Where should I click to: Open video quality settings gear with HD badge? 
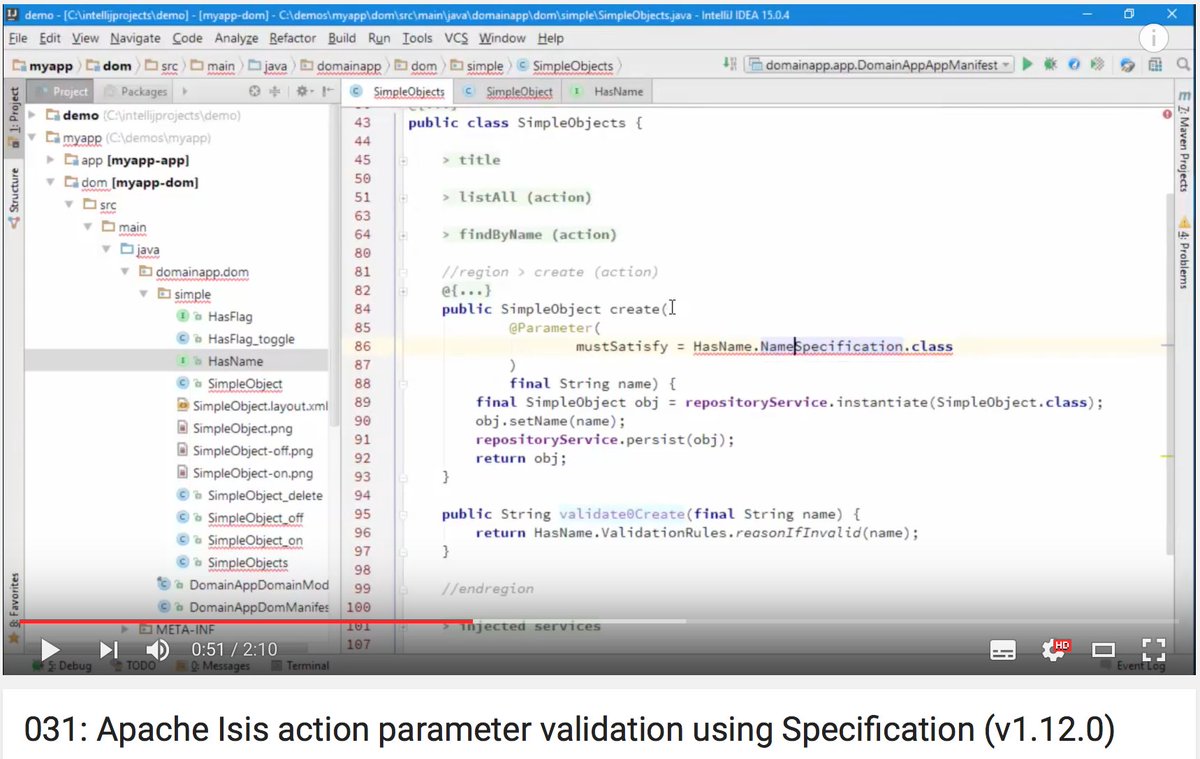point(1054,650)
